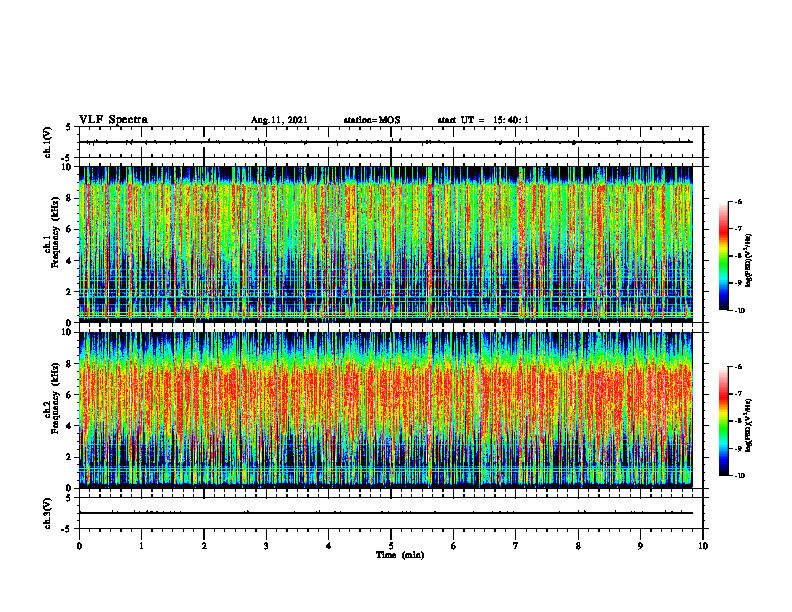
Task: Click the ch.1 spectrogram color scale bar
Action: 723,256
